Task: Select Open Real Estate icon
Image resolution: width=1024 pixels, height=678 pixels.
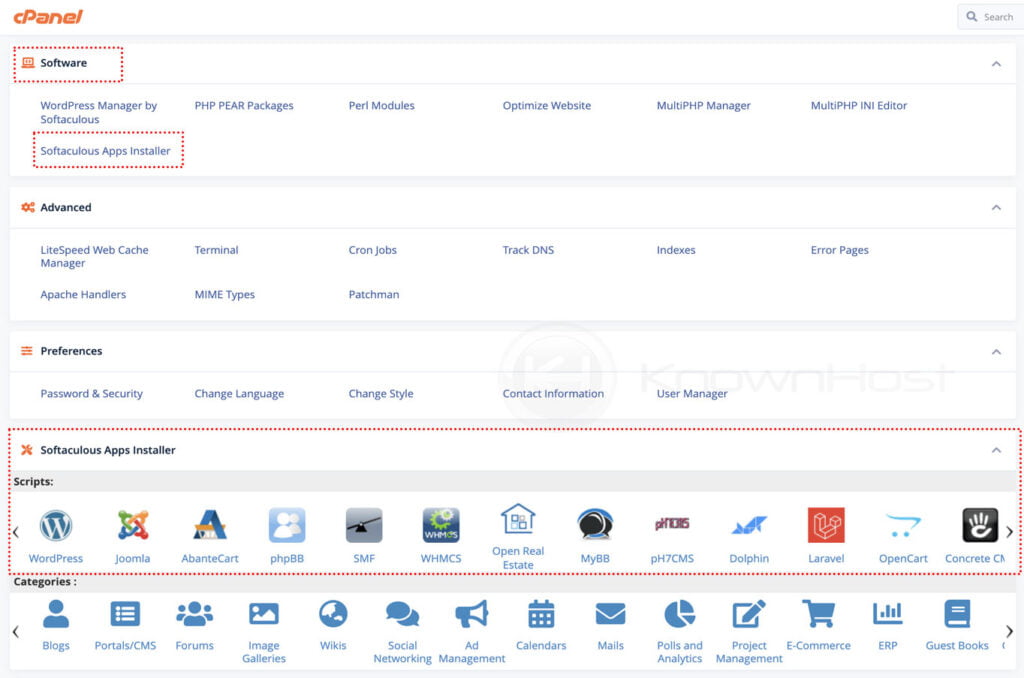Action: pos(518,519)
